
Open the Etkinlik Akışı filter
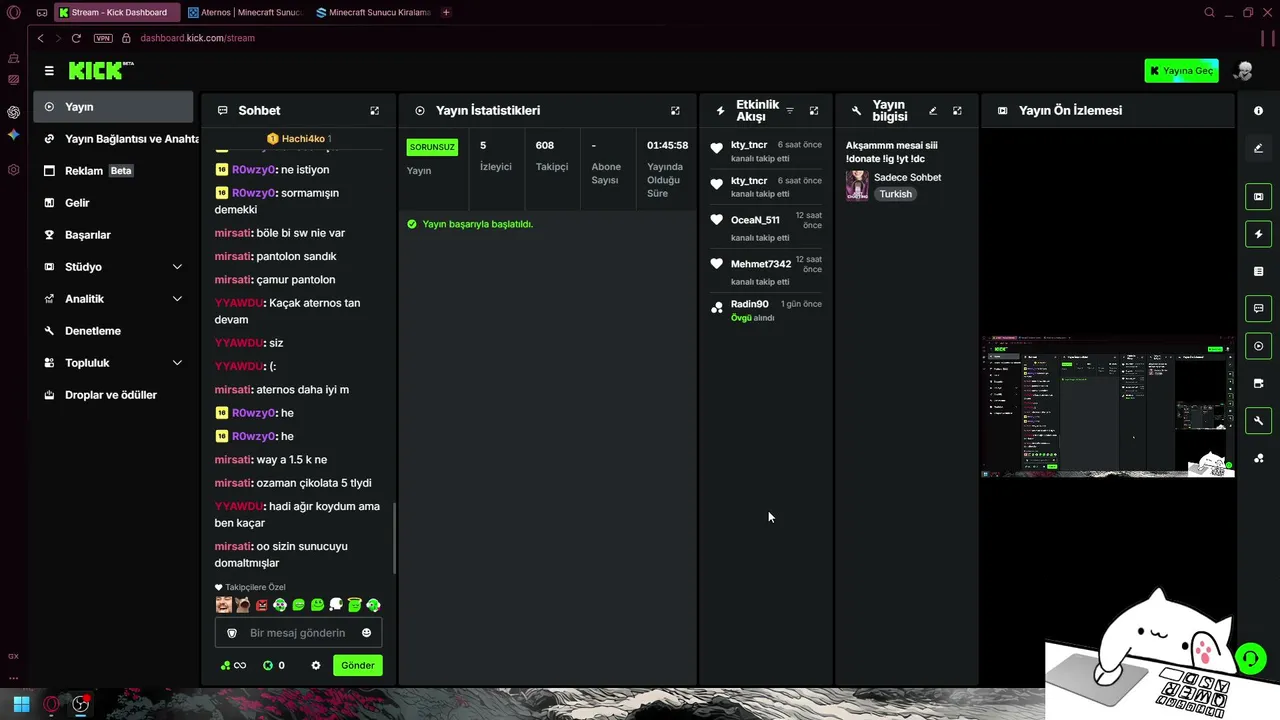click(x=790, y=111)
